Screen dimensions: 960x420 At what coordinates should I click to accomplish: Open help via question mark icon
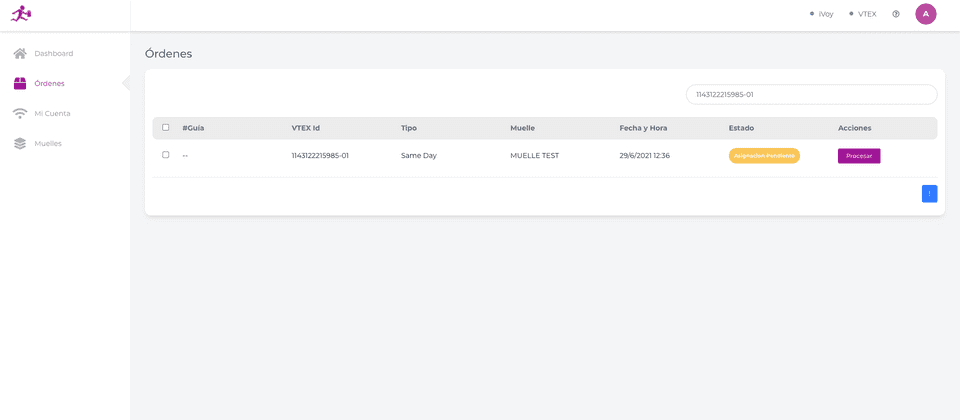click(896, 14)
